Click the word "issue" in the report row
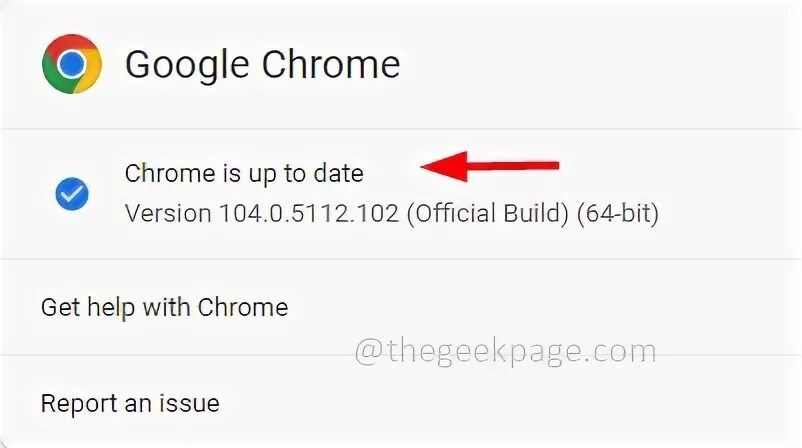This screenshot has height=448, width=802. click(x=192, y=403)
